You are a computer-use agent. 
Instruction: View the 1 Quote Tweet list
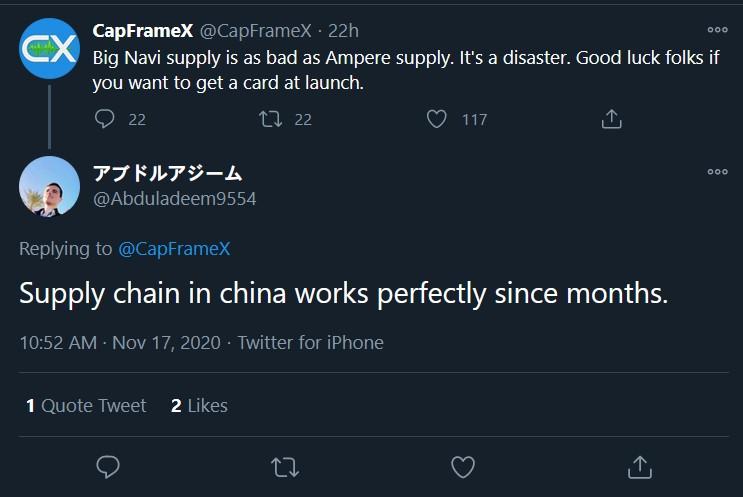pyautogui.click(x=86, y=405)
